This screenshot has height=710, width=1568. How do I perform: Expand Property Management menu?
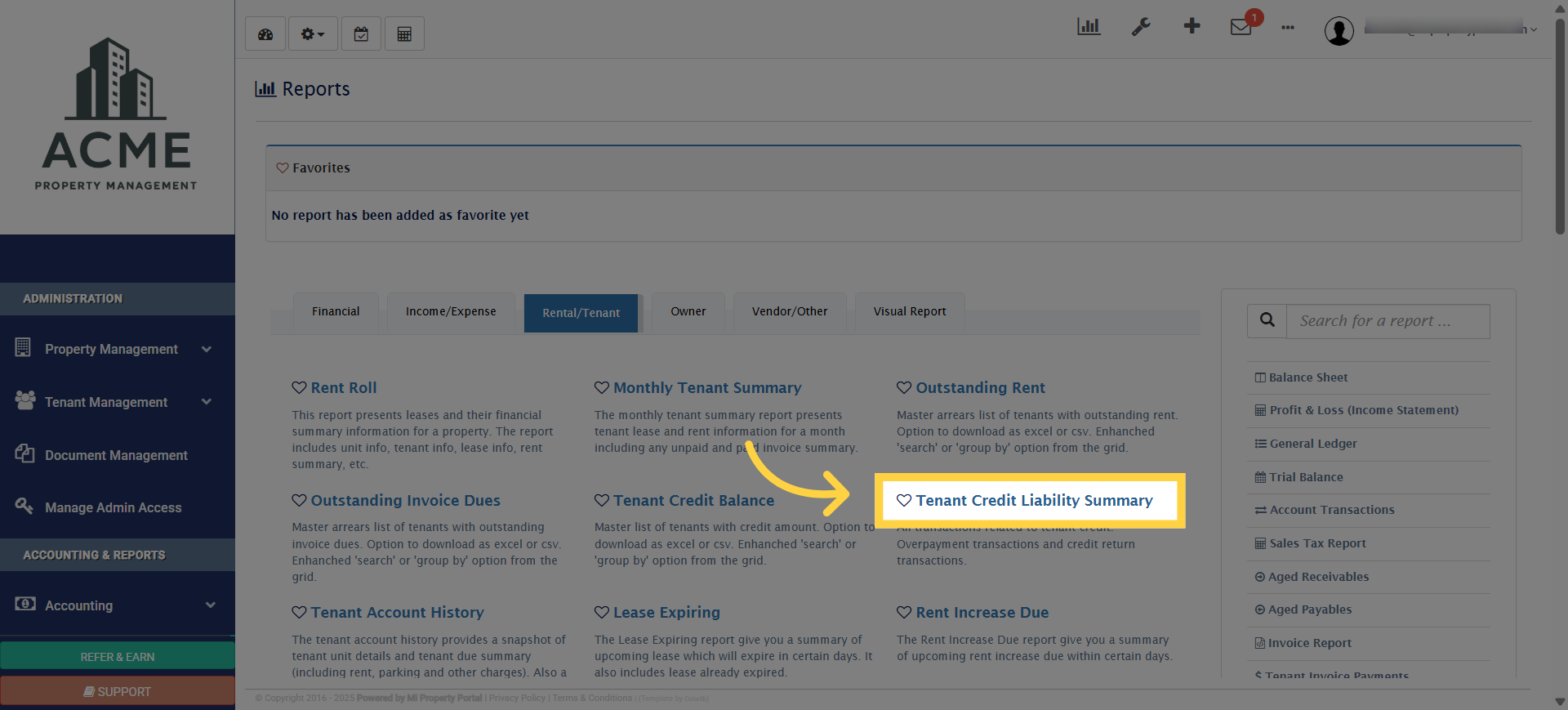click(118, 349)
